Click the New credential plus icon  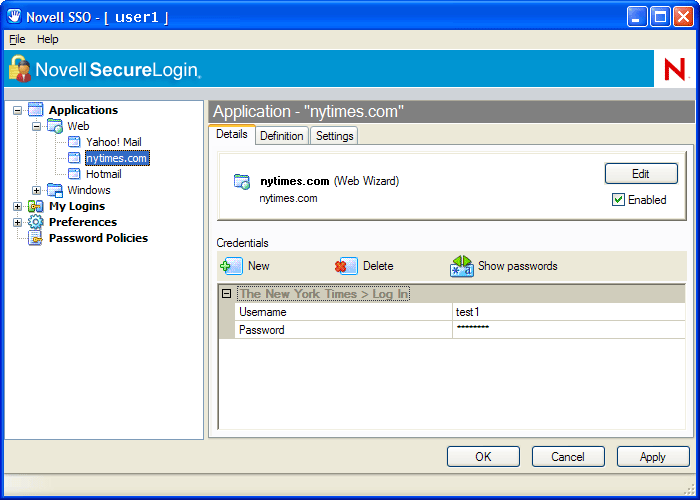click(232, 266)
